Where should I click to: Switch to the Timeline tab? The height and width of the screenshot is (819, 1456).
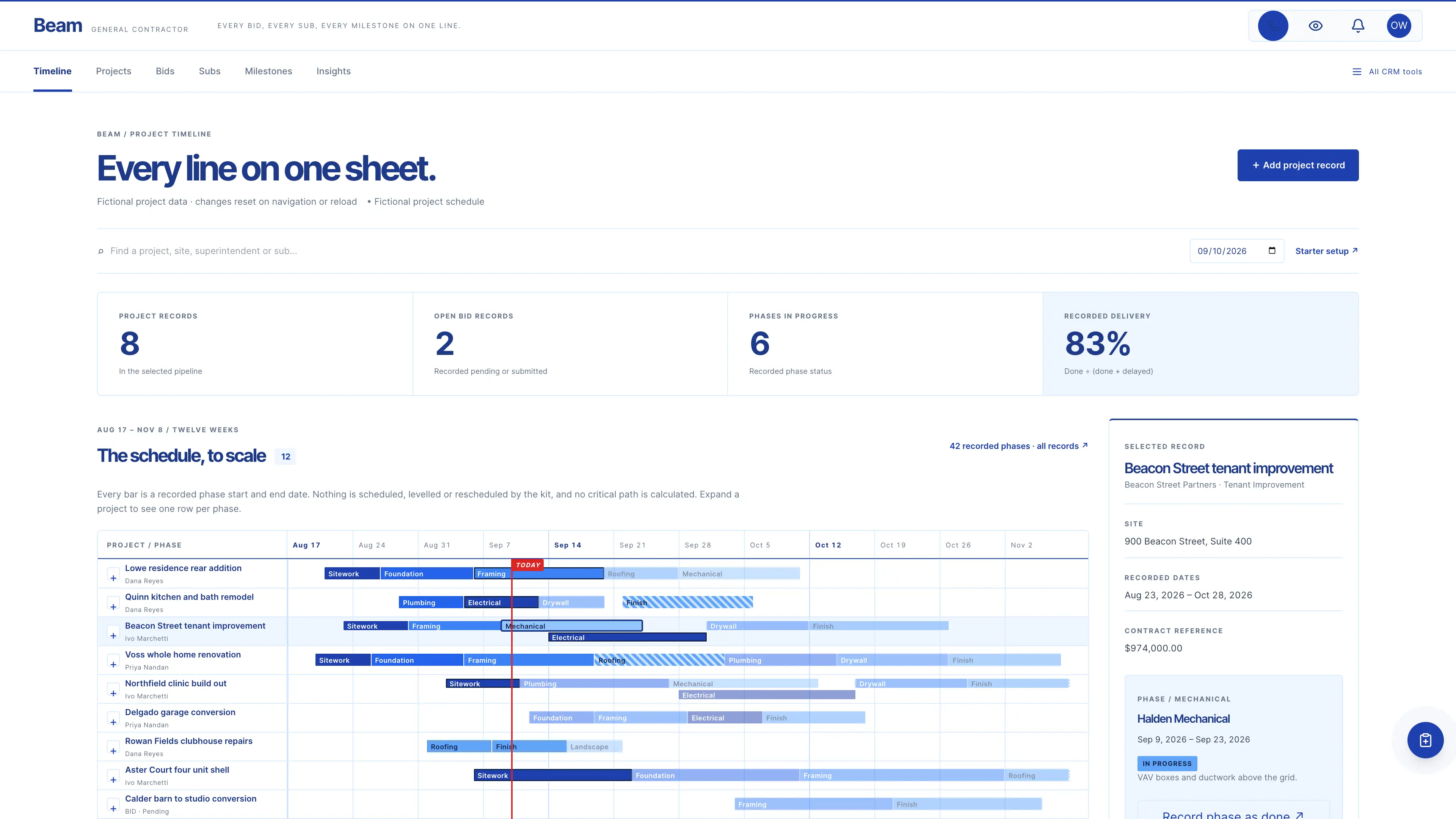(53, 71)
